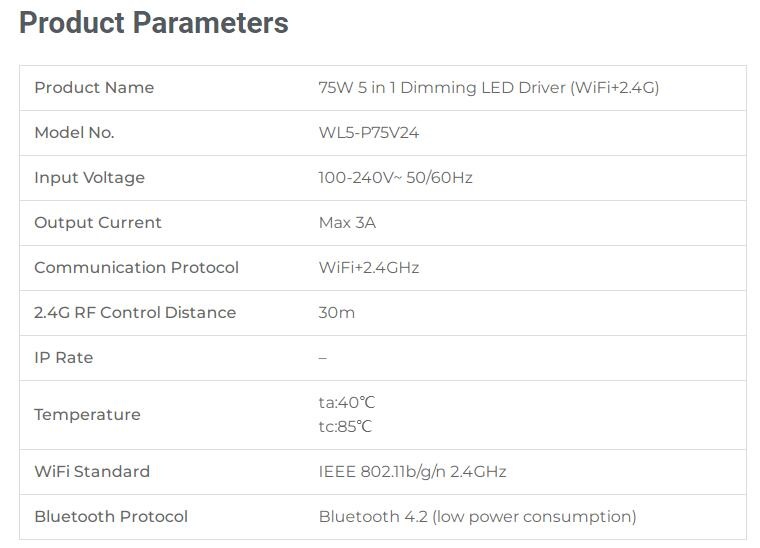Click the IP Rate label
760x548 pixels.
tap(63, 358)
